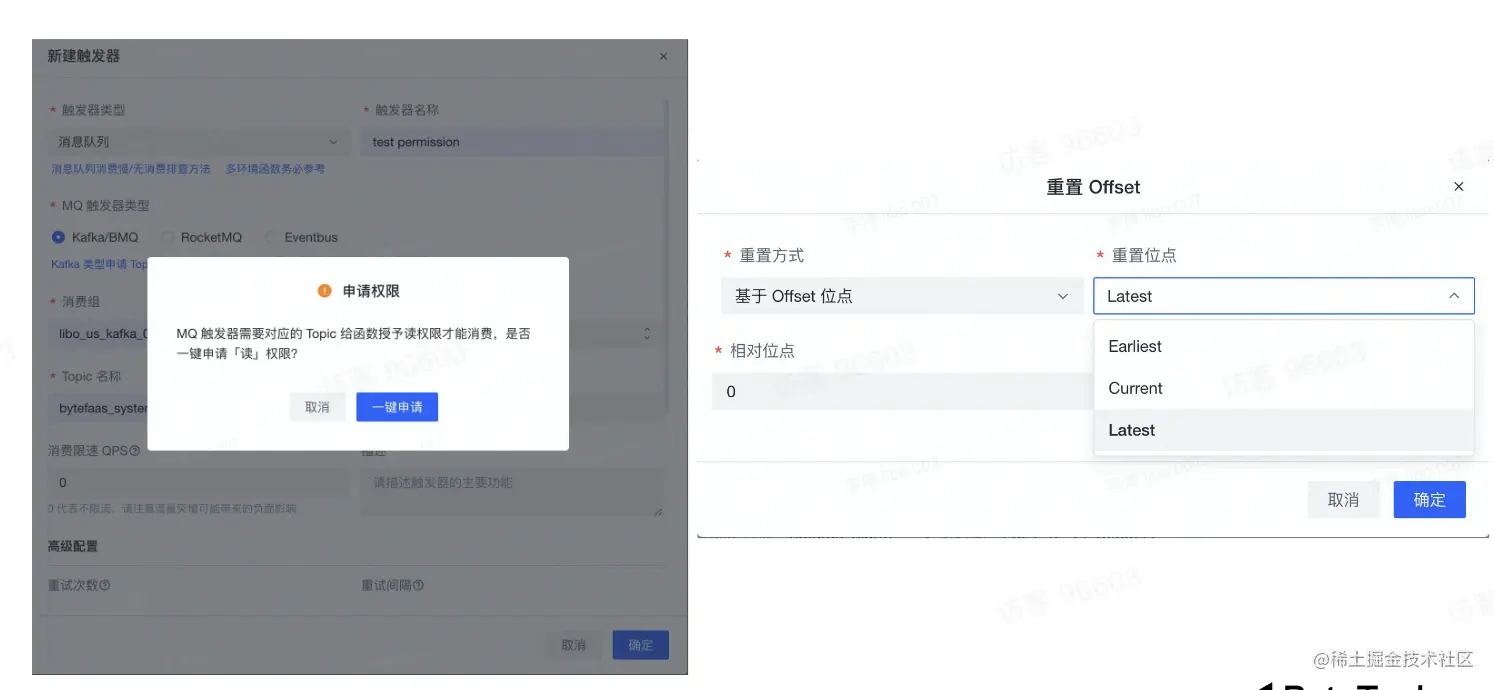
Task: Choose Latest option in the dropdown list
Action: coord(1284,430)
